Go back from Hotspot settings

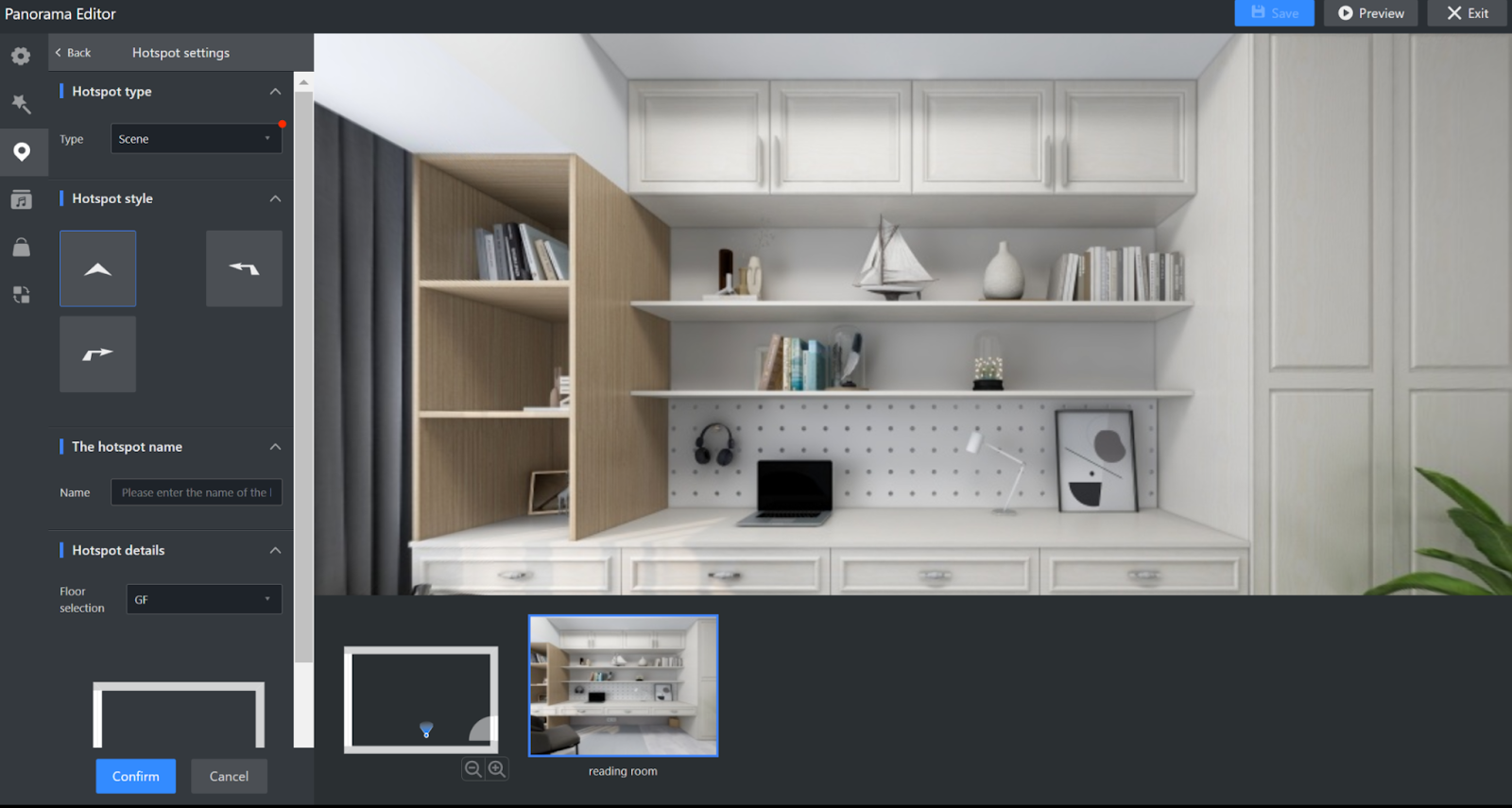tap(73, 53)
